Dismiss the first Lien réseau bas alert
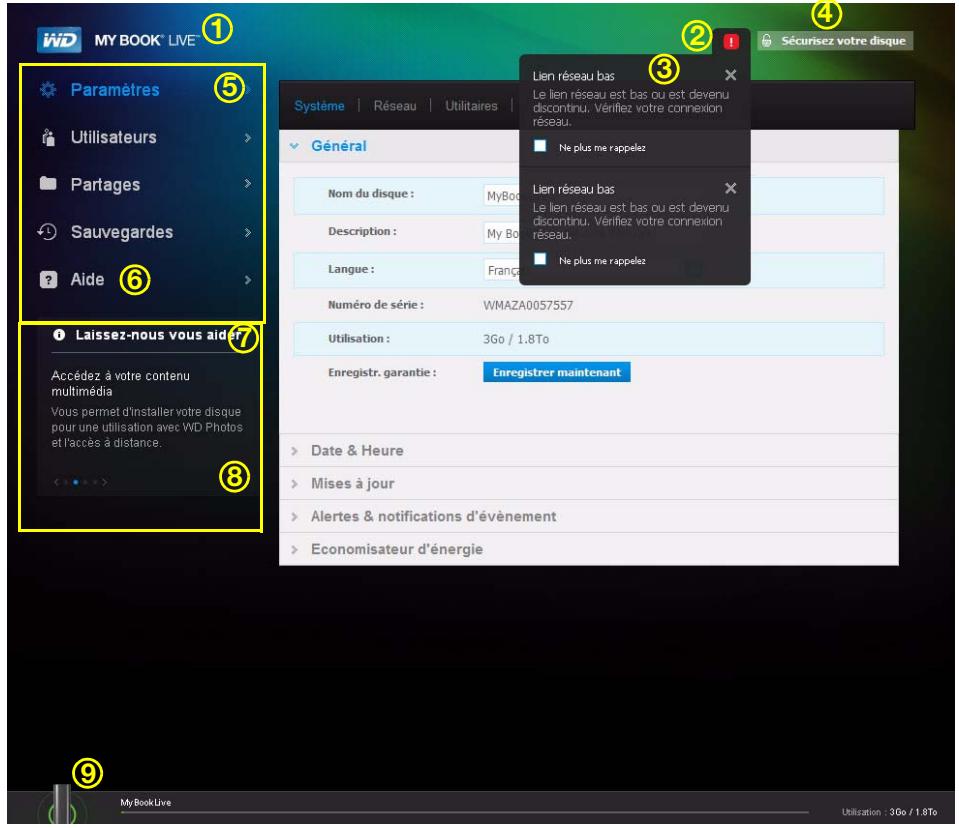The image size is (959, 828). (x=730, y=75)
